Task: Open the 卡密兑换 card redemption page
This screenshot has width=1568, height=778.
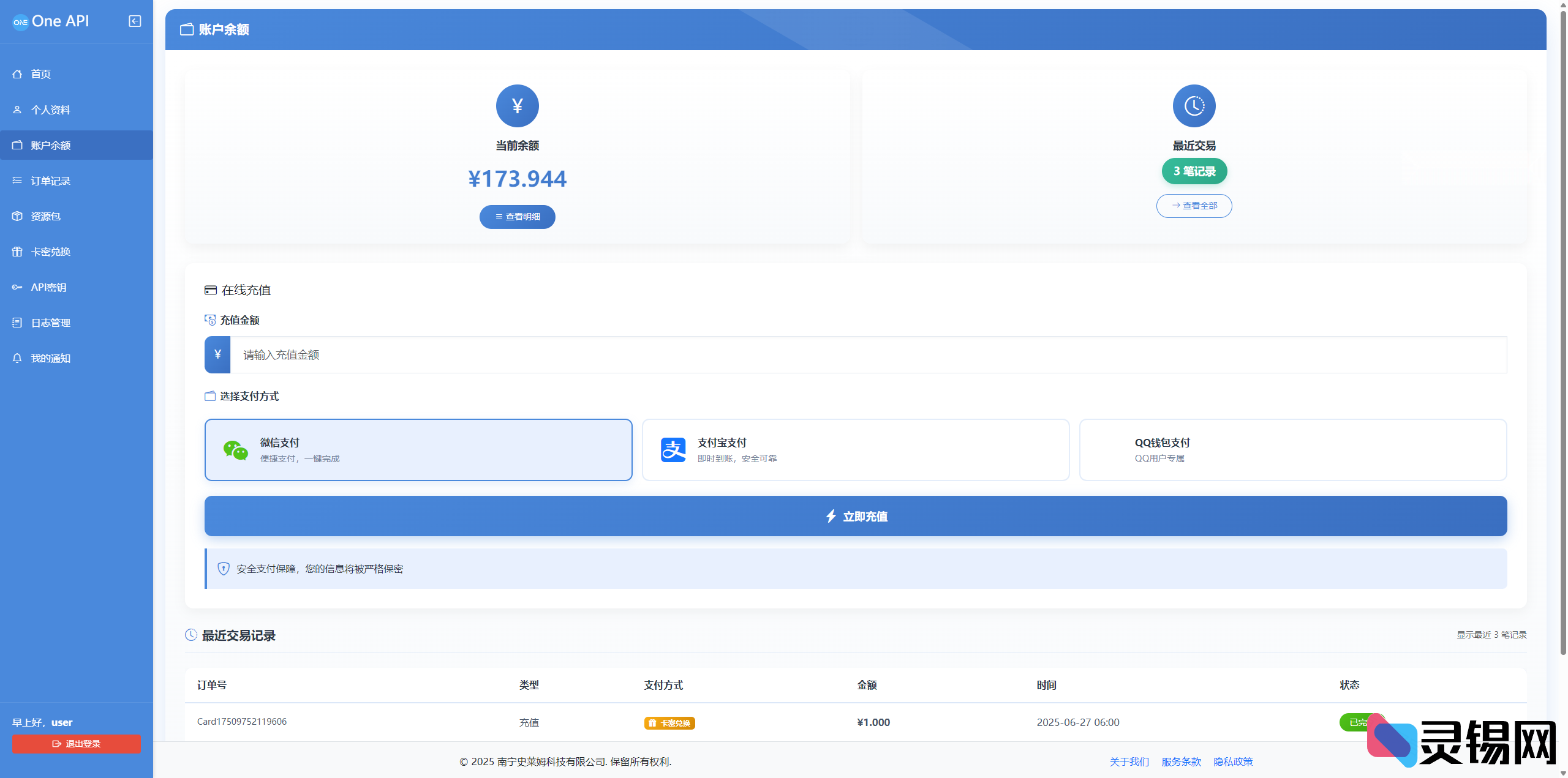Action: click(51, 251)
